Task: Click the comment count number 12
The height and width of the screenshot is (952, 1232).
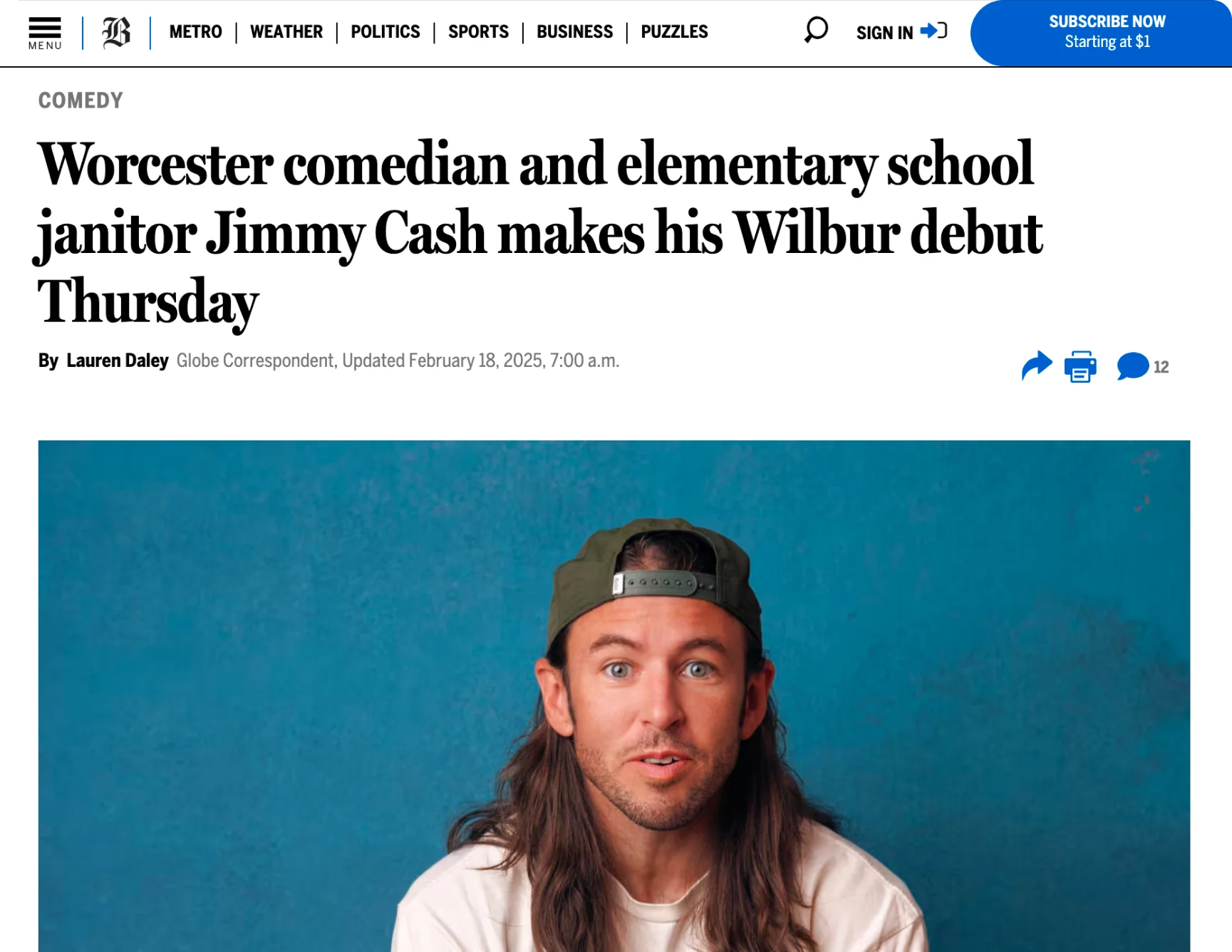Action: [1161, 367]
